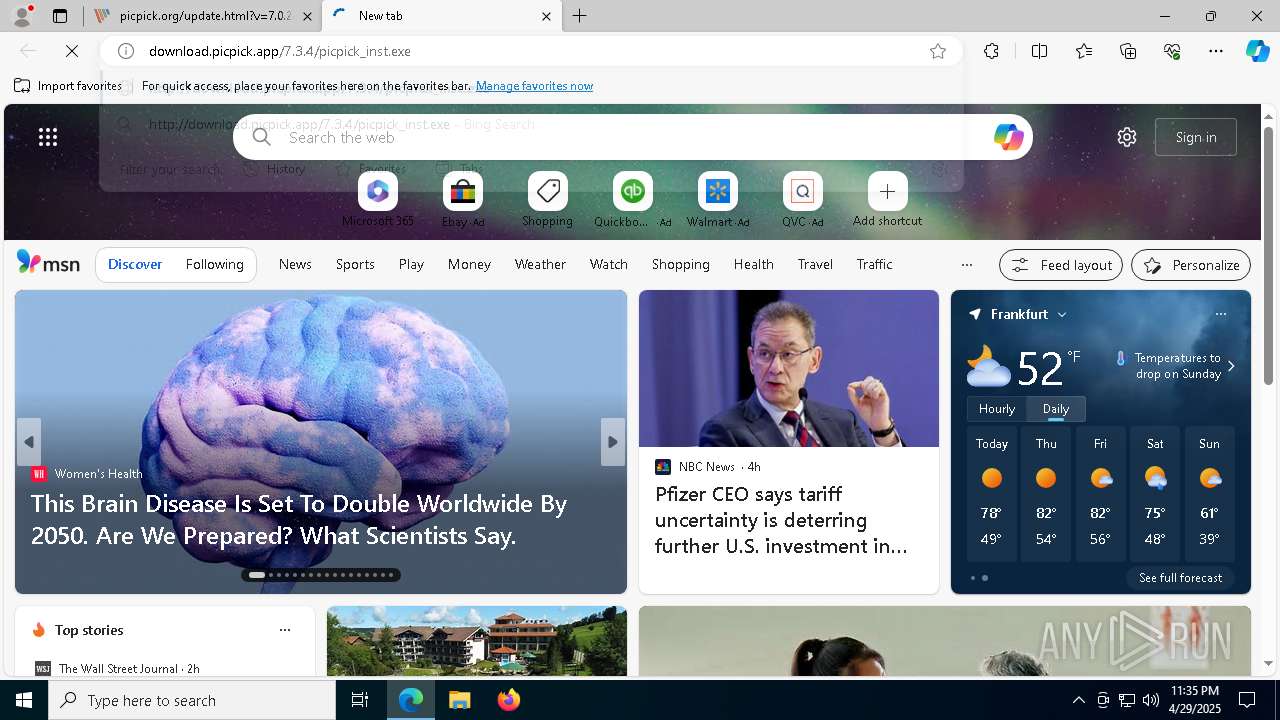Open Top stories more options menu

[285, 630]
